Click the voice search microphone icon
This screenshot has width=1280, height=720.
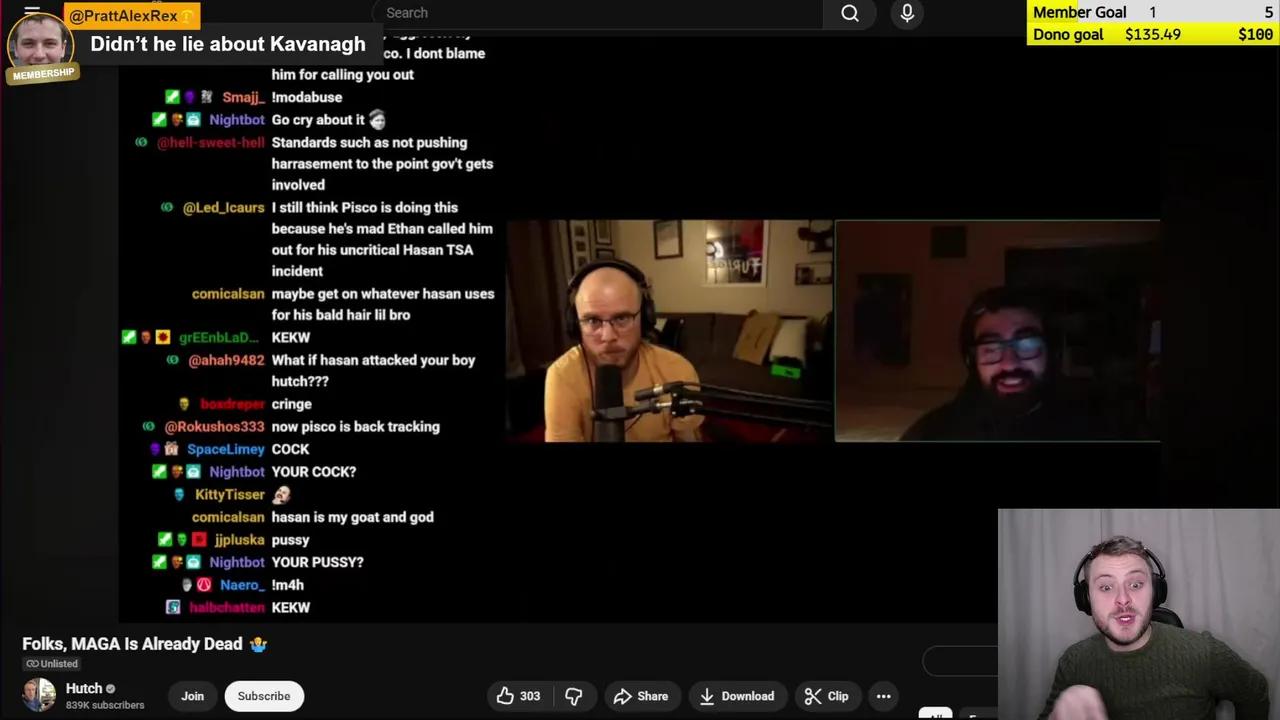pos(906,13)
